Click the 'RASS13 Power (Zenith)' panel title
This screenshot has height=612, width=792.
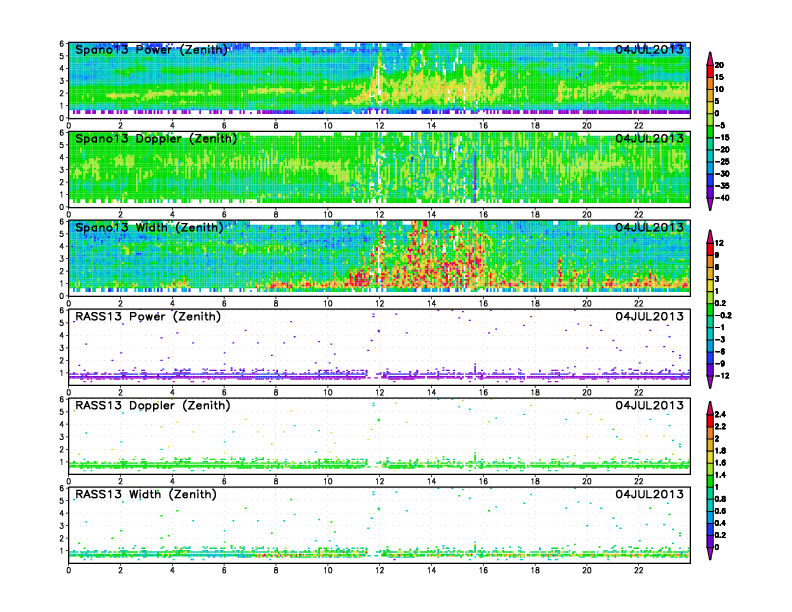coord(147,317)
